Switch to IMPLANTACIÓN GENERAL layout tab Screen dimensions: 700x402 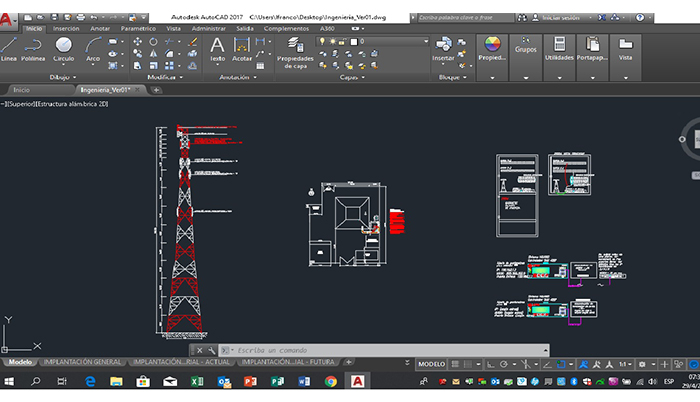[83, 361]
